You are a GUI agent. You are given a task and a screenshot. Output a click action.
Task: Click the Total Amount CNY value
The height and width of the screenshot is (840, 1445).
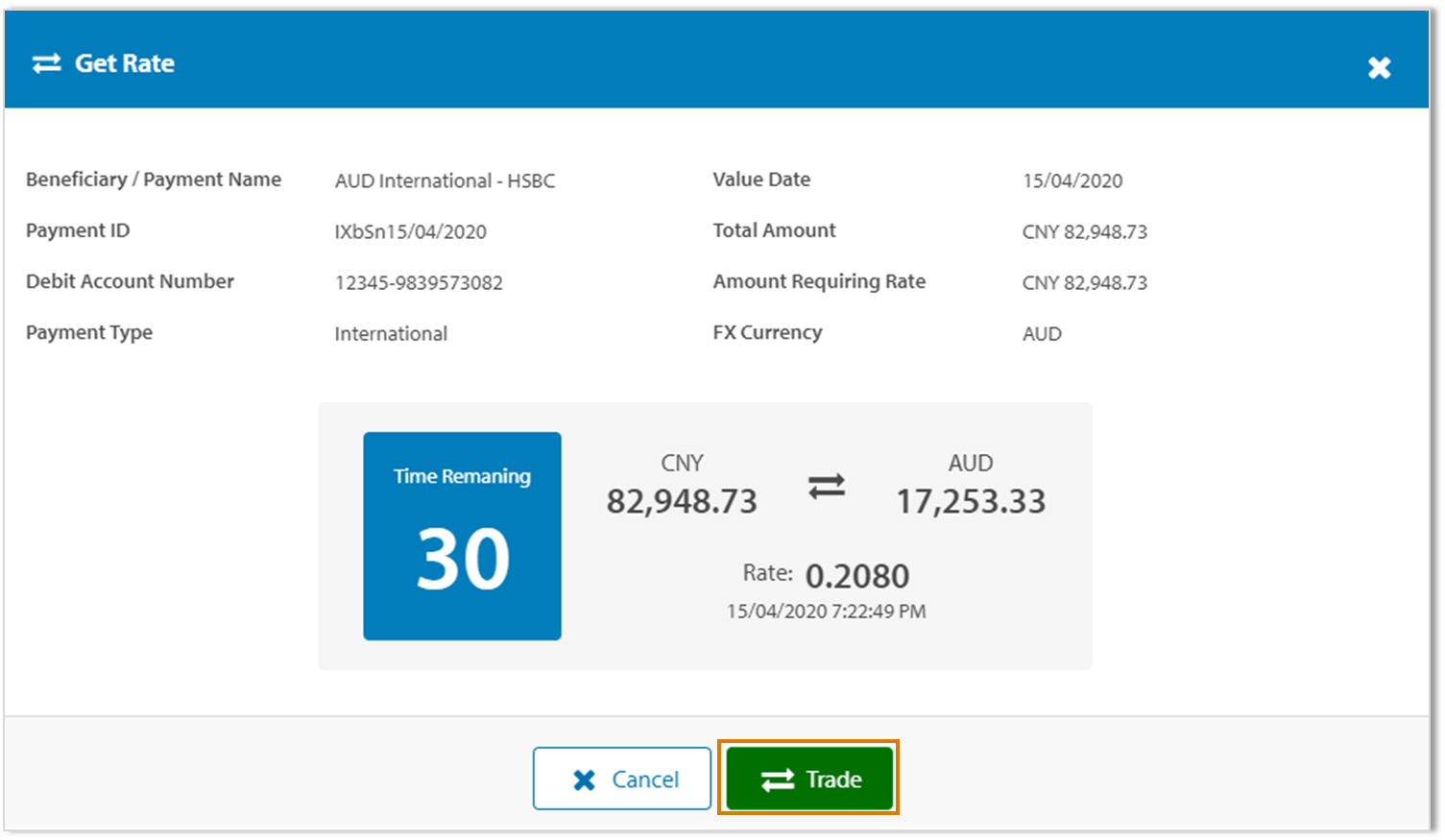(1085, 231)
